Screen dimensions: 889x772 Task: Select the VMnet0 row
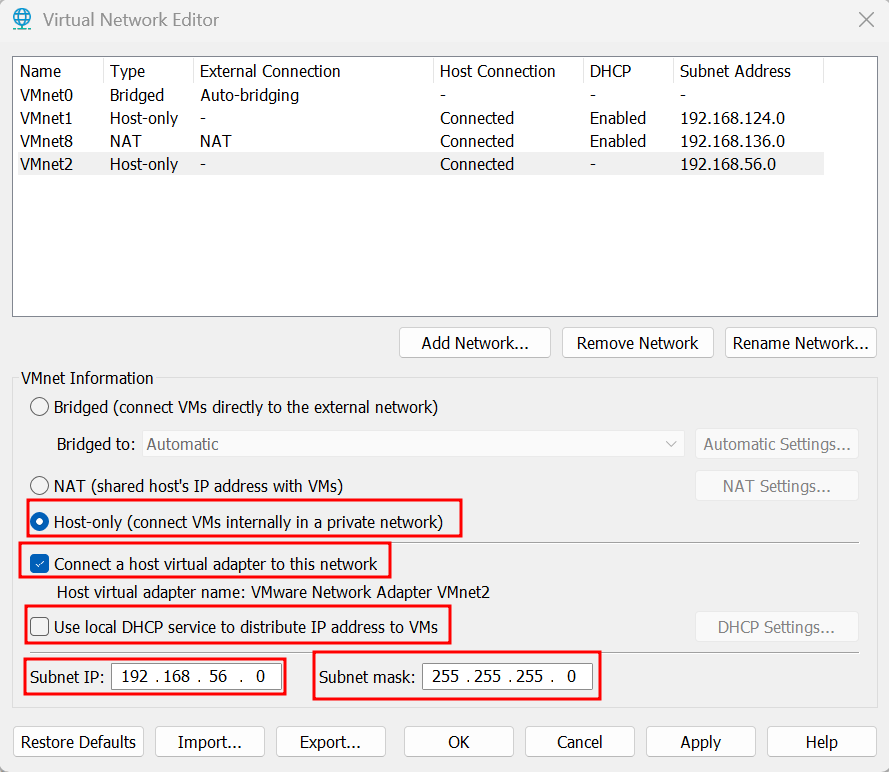pyautogui.click(x=421, y=95)
